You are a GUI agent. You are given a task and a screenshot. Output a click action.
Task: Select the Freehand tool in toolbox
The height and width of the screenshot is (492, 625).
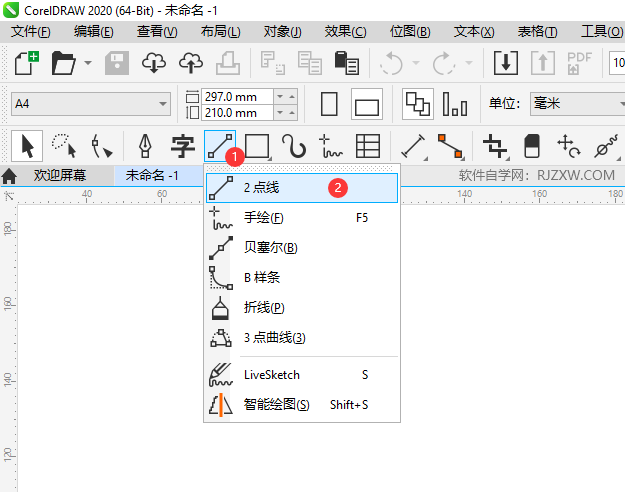(330, 146)
